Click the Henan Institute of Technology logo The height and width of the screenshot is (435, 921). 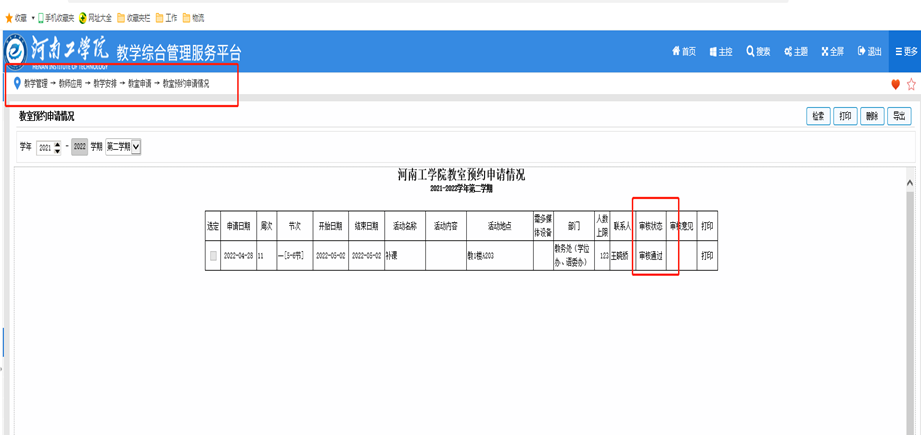click(16, 51)
